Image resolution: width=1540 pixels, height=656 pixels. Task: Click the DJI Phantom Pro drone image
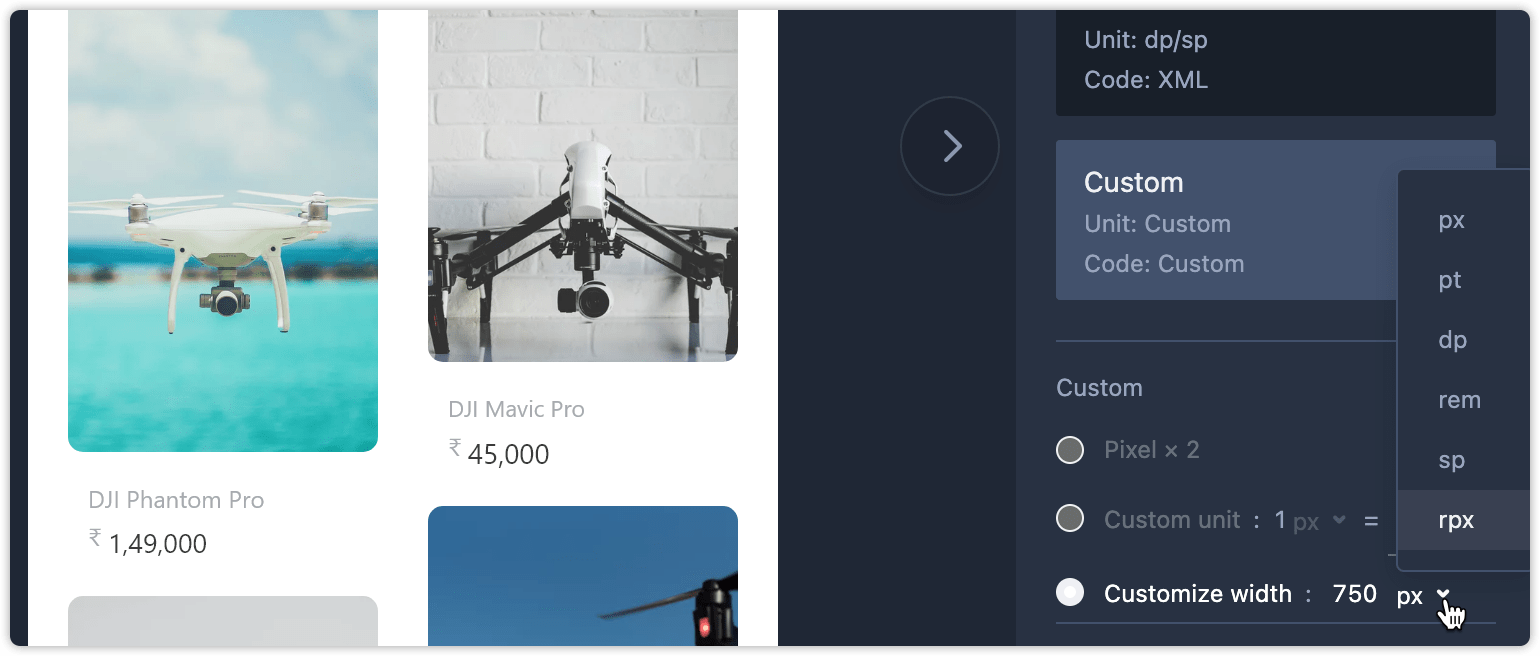[x=223, y=231]
